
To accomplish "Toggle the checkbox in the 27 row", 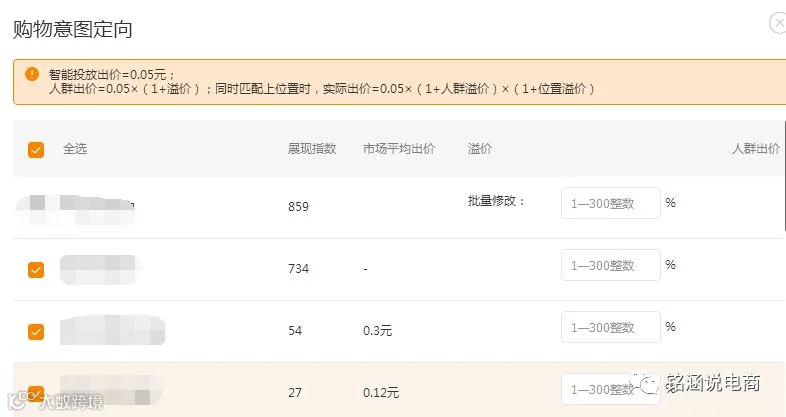I will coord(36,392).
